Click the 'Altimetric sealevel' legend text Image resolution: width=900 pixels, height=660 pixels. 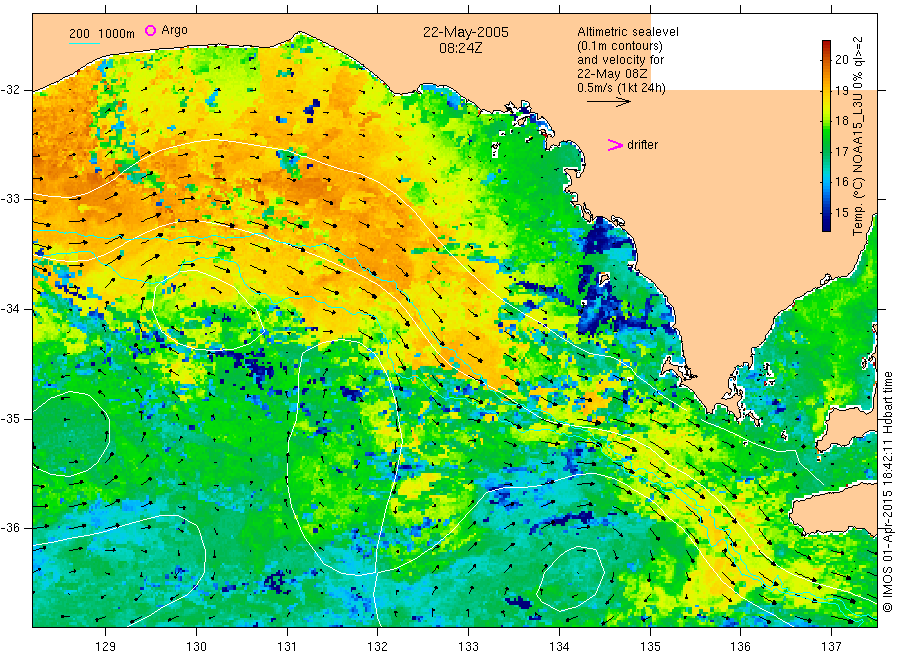click(627, 32)
